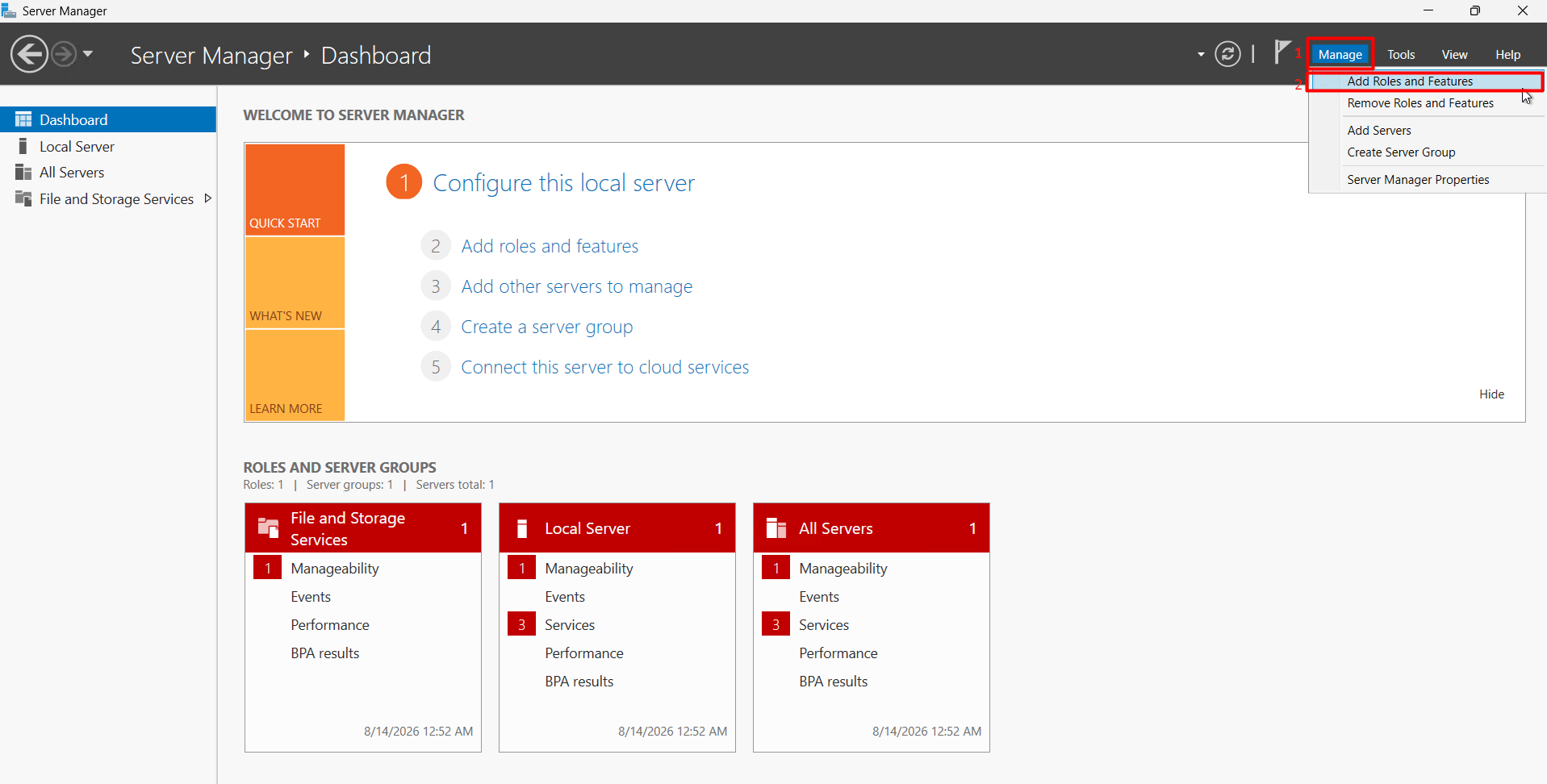This screenshot has height=784, width=1547.
Task: Open Services in Local Server tile
Action: [570, 625]
